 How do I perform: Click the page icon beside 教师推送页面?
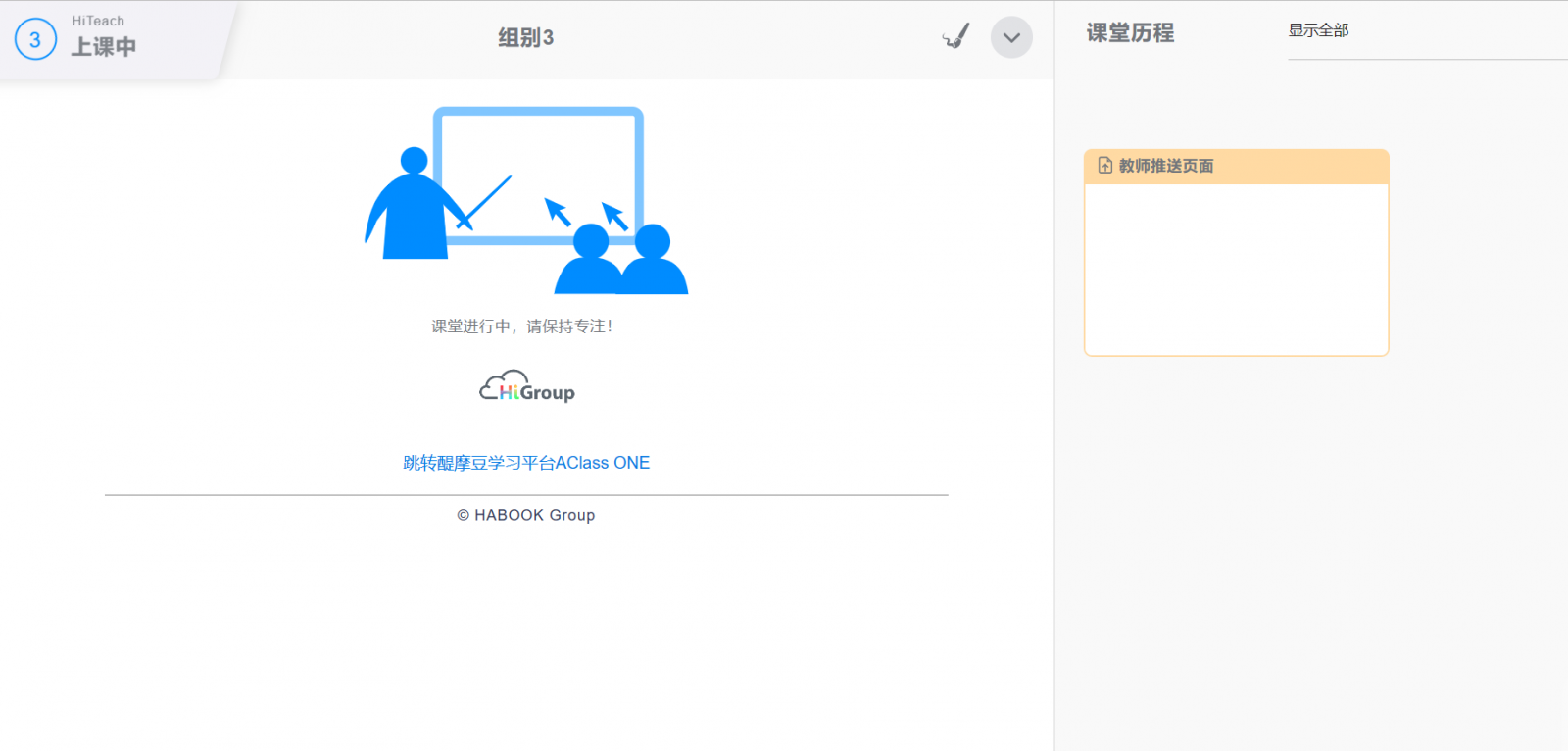(x=1105, y=166)
